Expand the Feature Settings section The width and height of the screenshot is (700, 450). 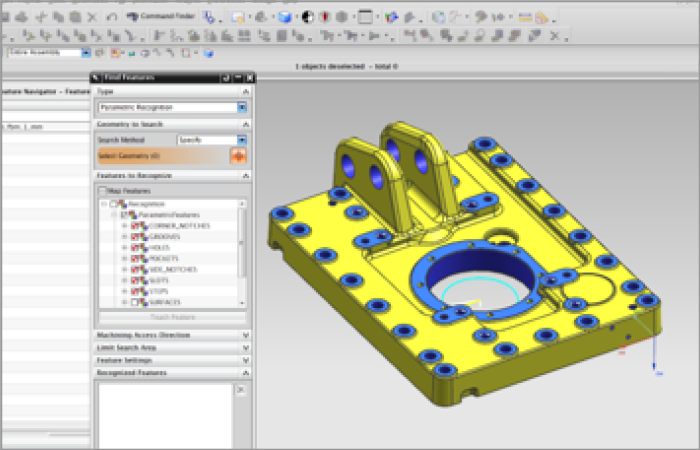click(246, 360)
